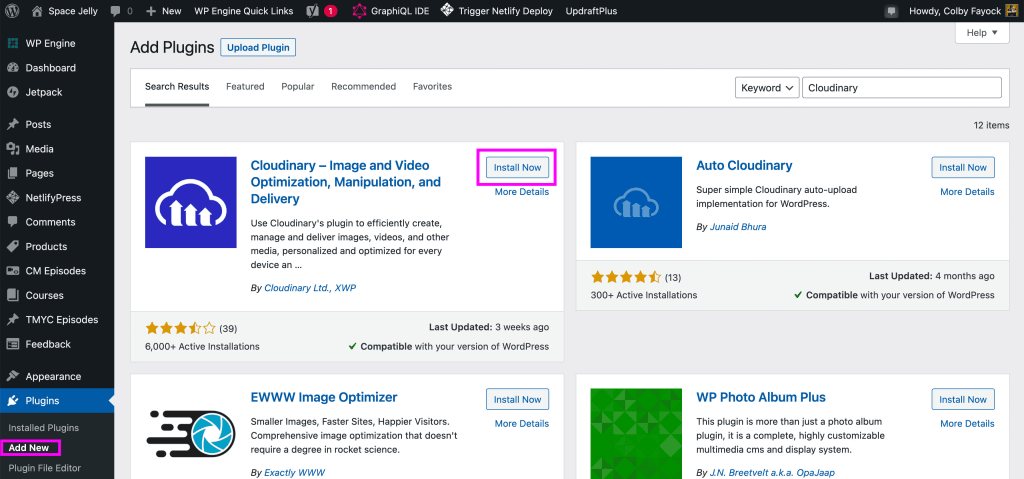View More Details for EWWW Image Optimizer

[522, 424]
